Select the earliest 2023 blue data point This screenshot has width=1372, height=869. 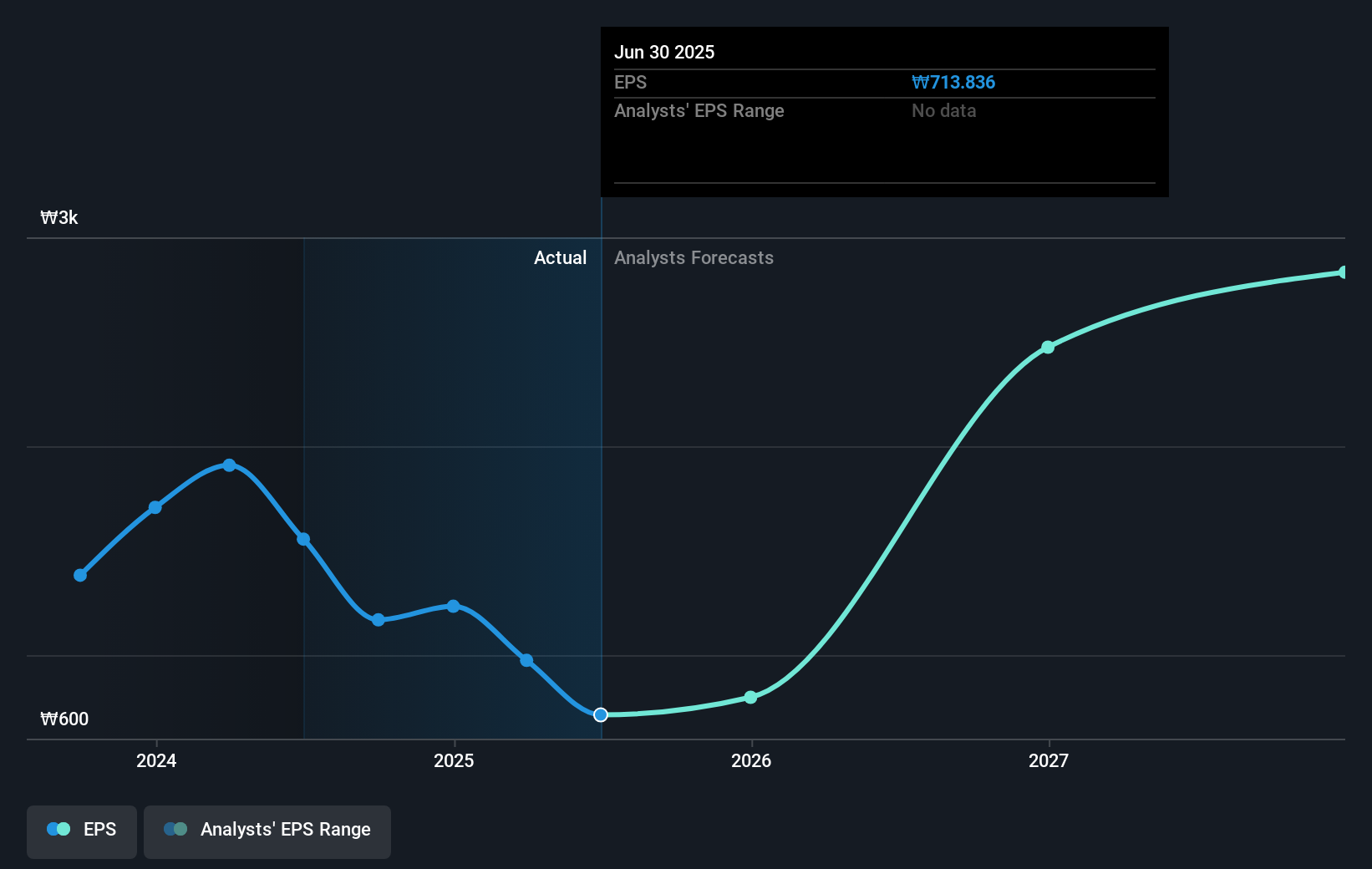[x=79, y=575]
